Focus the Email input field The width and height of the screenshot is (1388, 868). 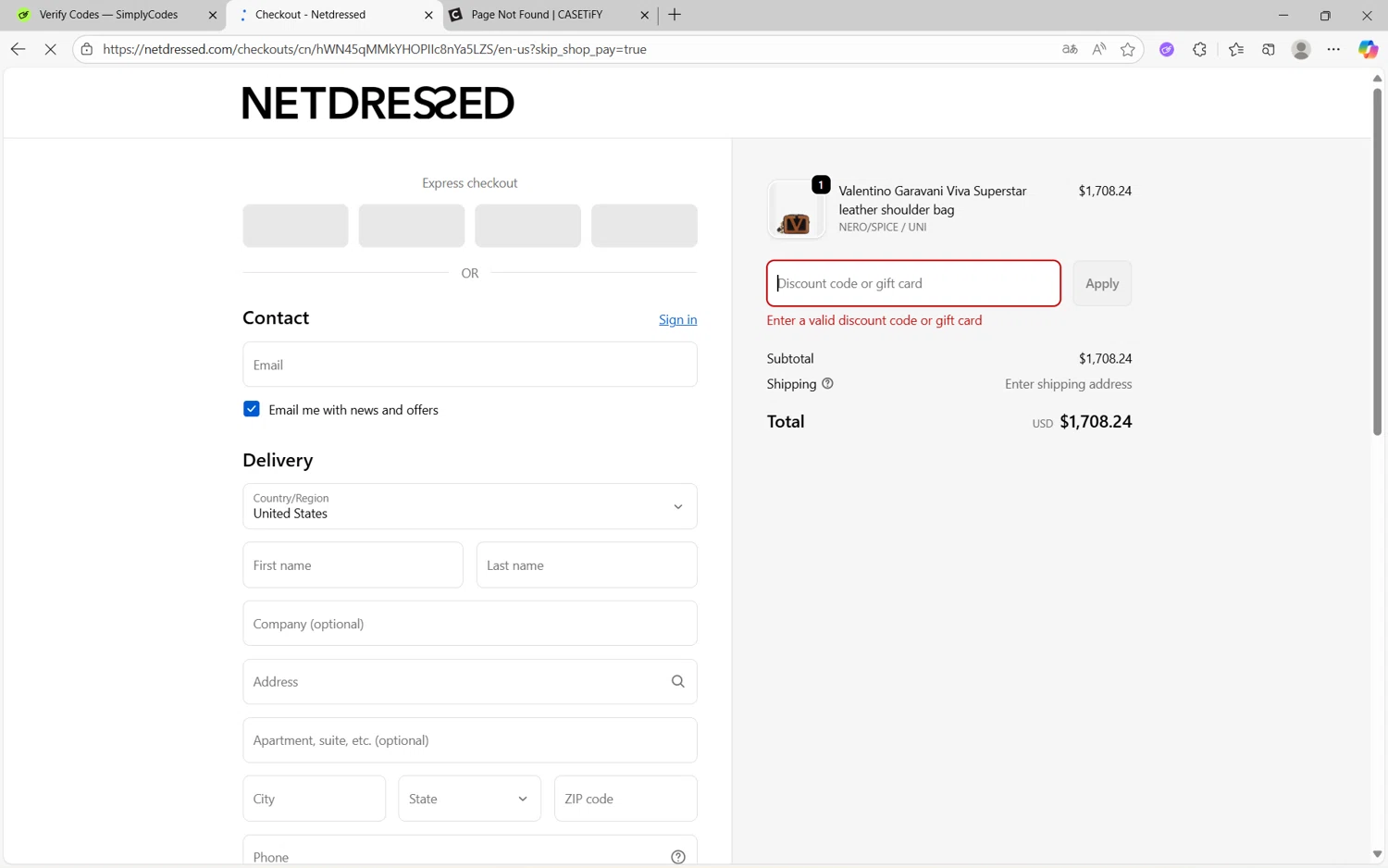tap(470, 365)
